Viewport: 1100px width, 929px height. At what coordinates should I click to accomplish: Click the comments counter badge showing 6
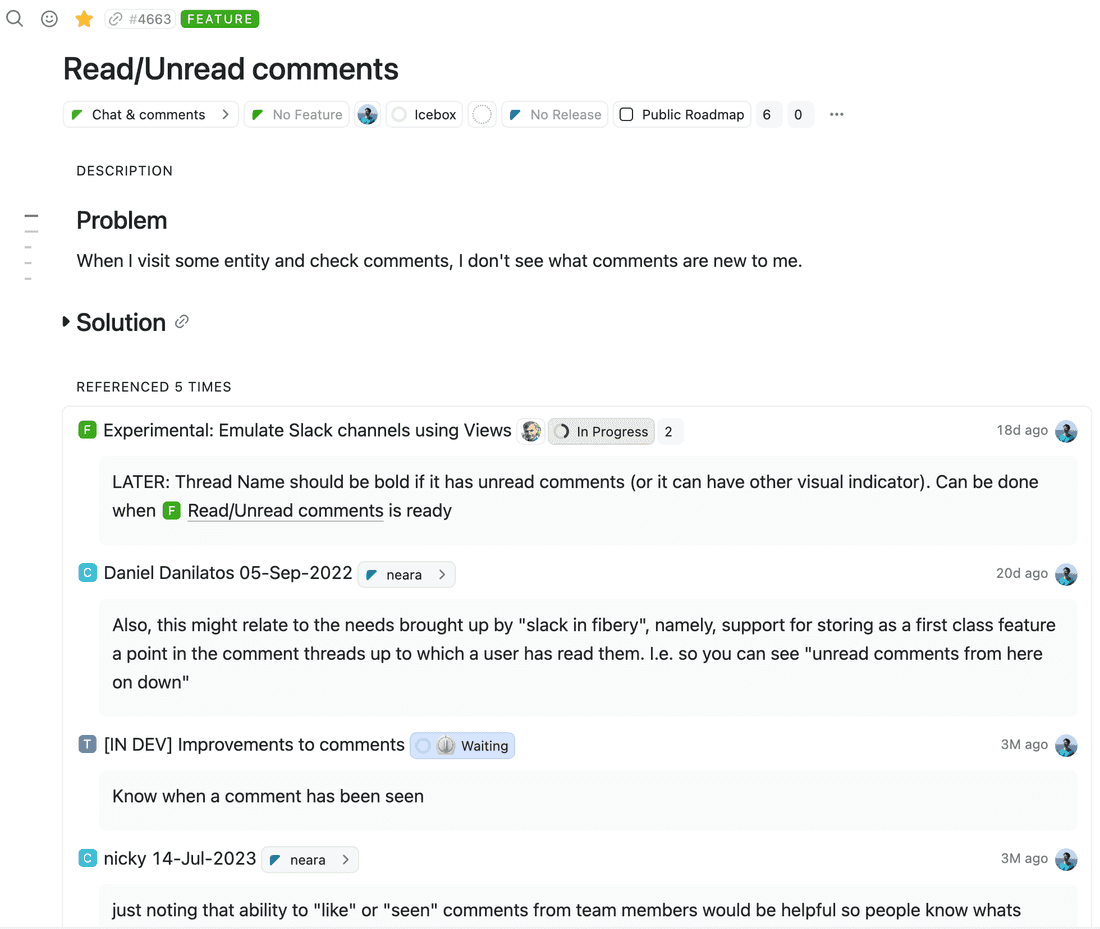tap(767, 114)
